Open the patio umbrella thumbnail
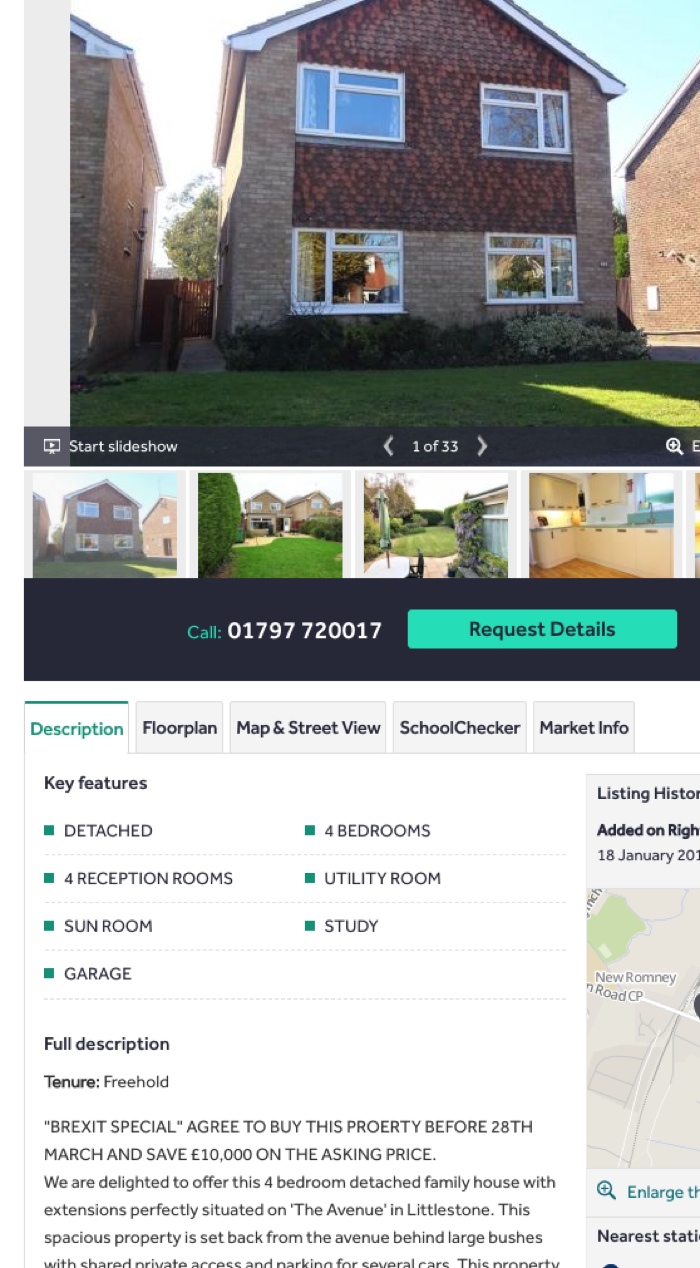Viewport: 700px width, 1268px height. 436,525
